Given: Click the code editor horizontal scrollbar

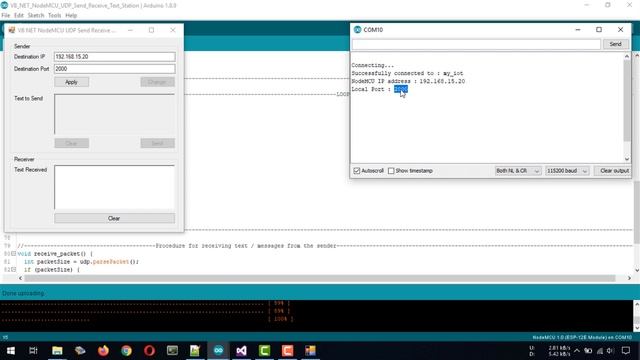Looking at the screenshot, I should coord(320,278).
